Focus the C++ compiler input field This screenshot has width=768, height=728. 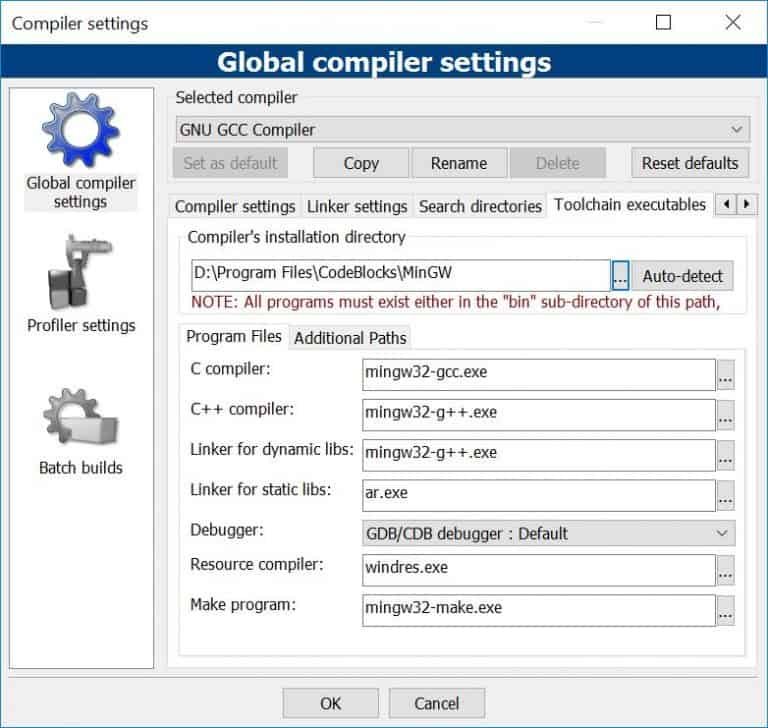pyautogui.click(x=539, y=415)
